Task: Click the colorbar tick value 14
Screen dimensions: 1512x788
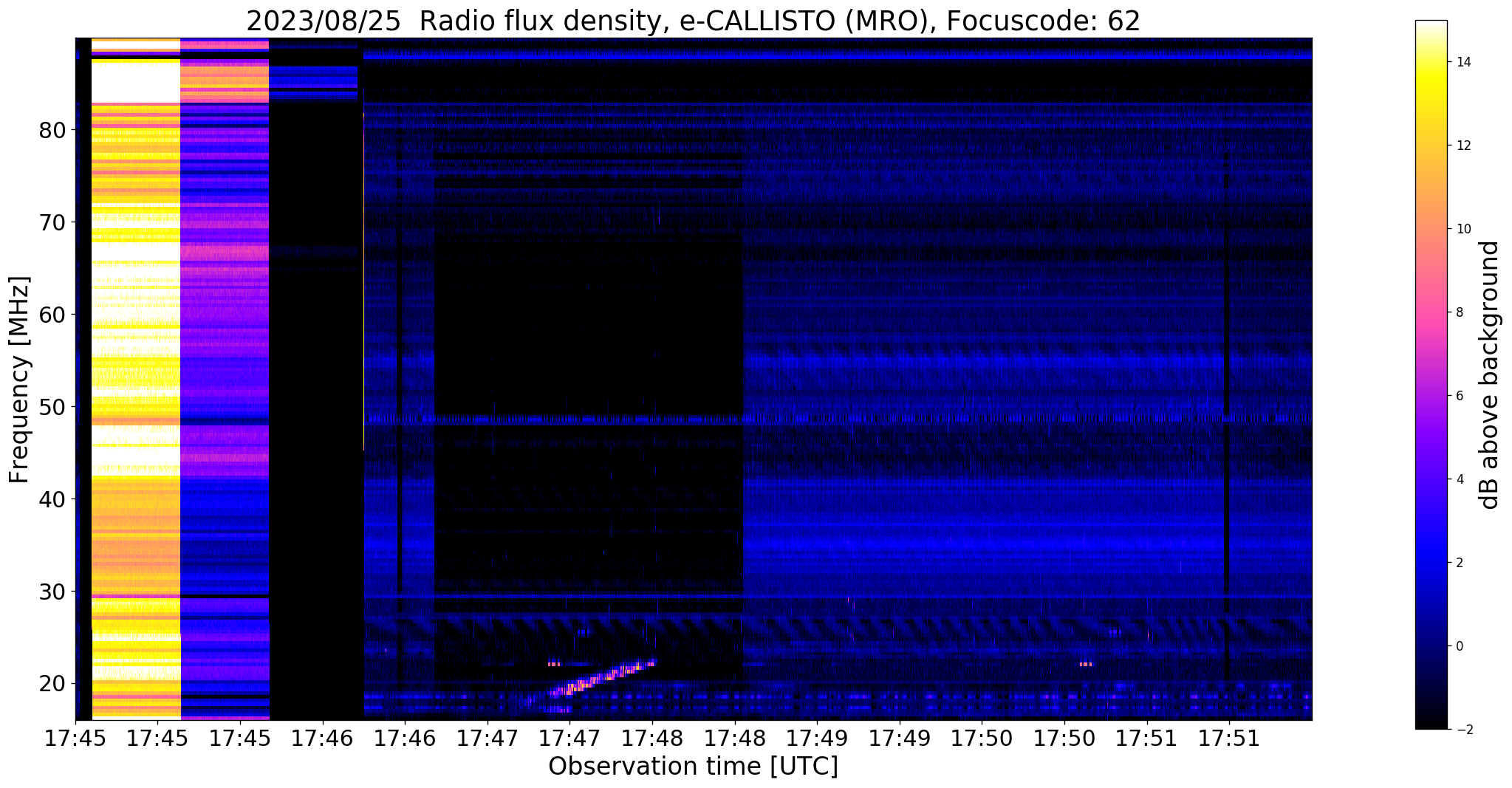Action: pyautogui.click(x=1463, y=62)
